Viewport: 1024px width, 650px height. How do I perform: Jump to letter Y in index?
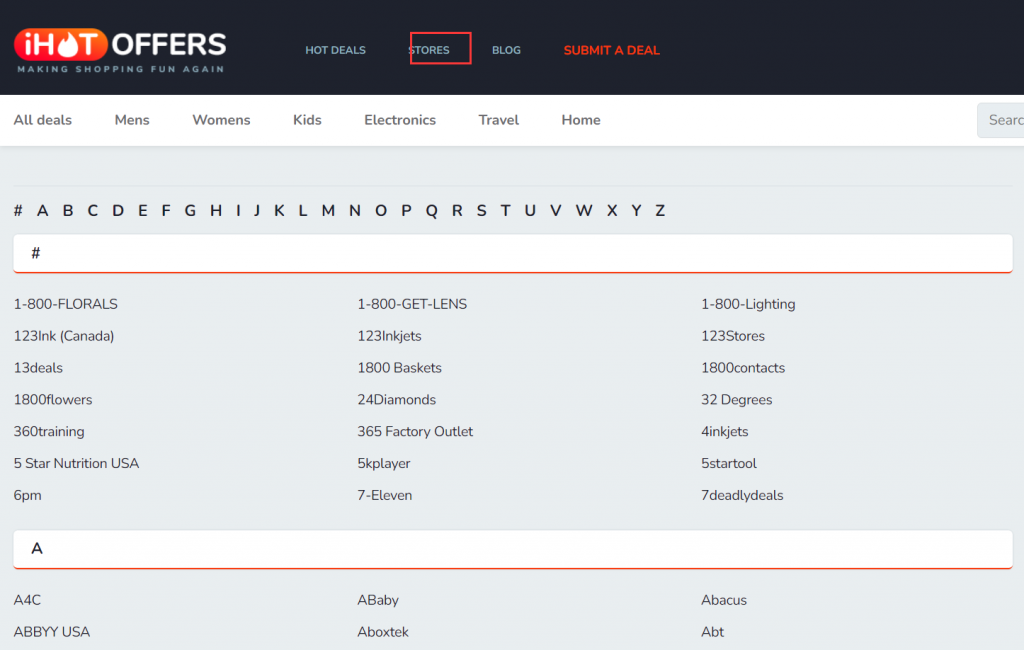[636, 210]
